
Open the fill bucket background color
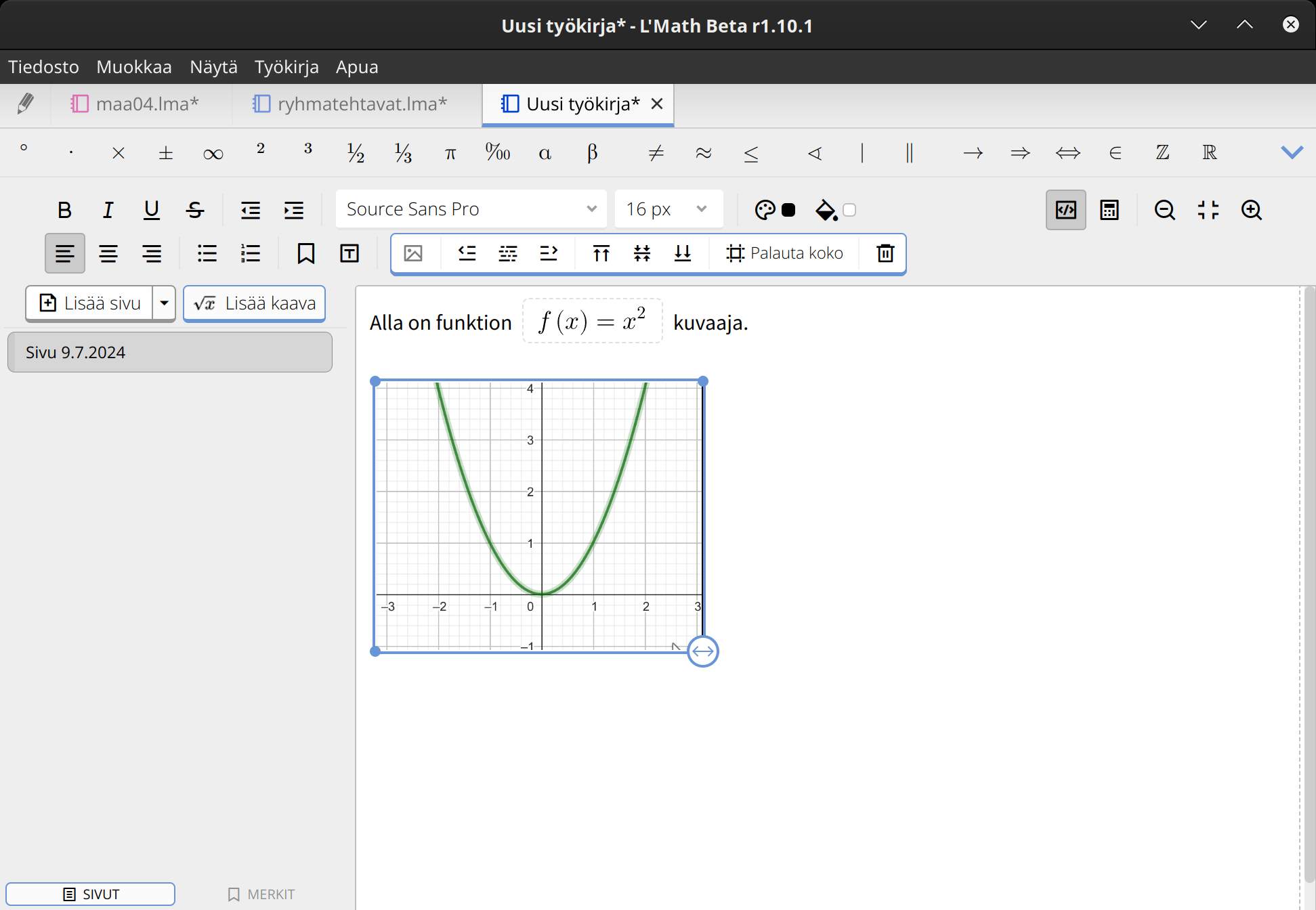pyautogui.click(x=826, y=210)
